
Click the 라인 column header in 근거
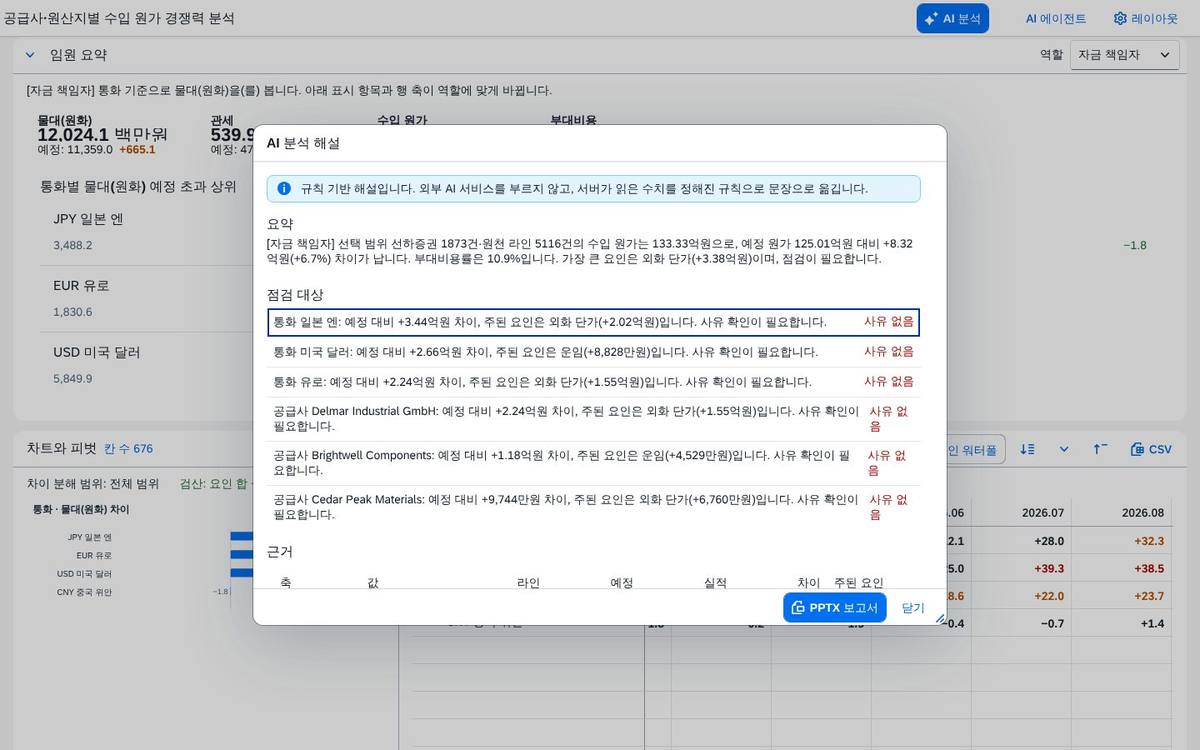[x=528, y=582]
